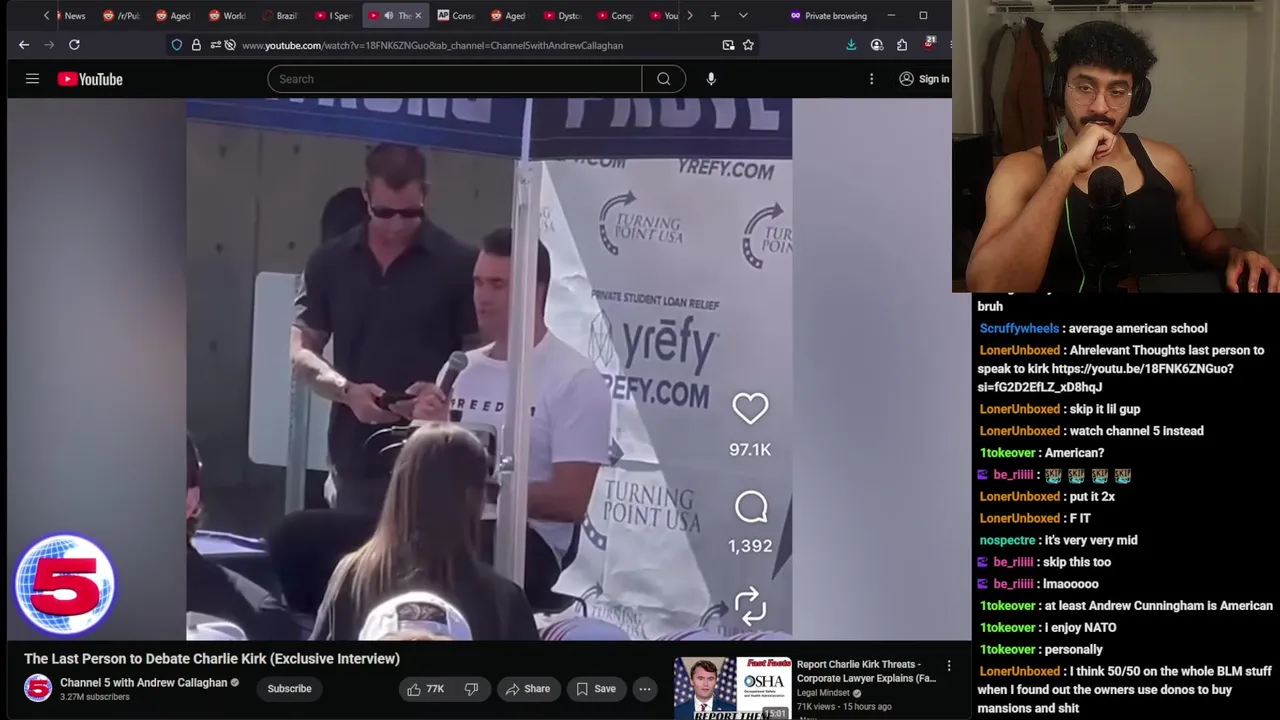Open the Channel 5 avatar next to title
The height and width of the screenshot is (720, 1280).
(38, 689)
